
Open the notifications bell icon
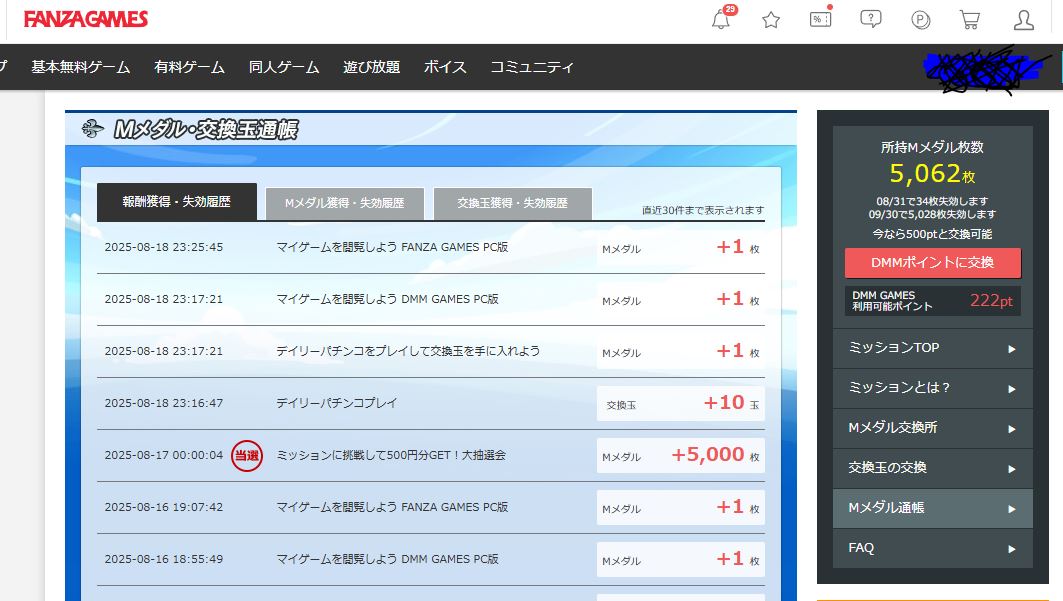[x=721, y=20]
